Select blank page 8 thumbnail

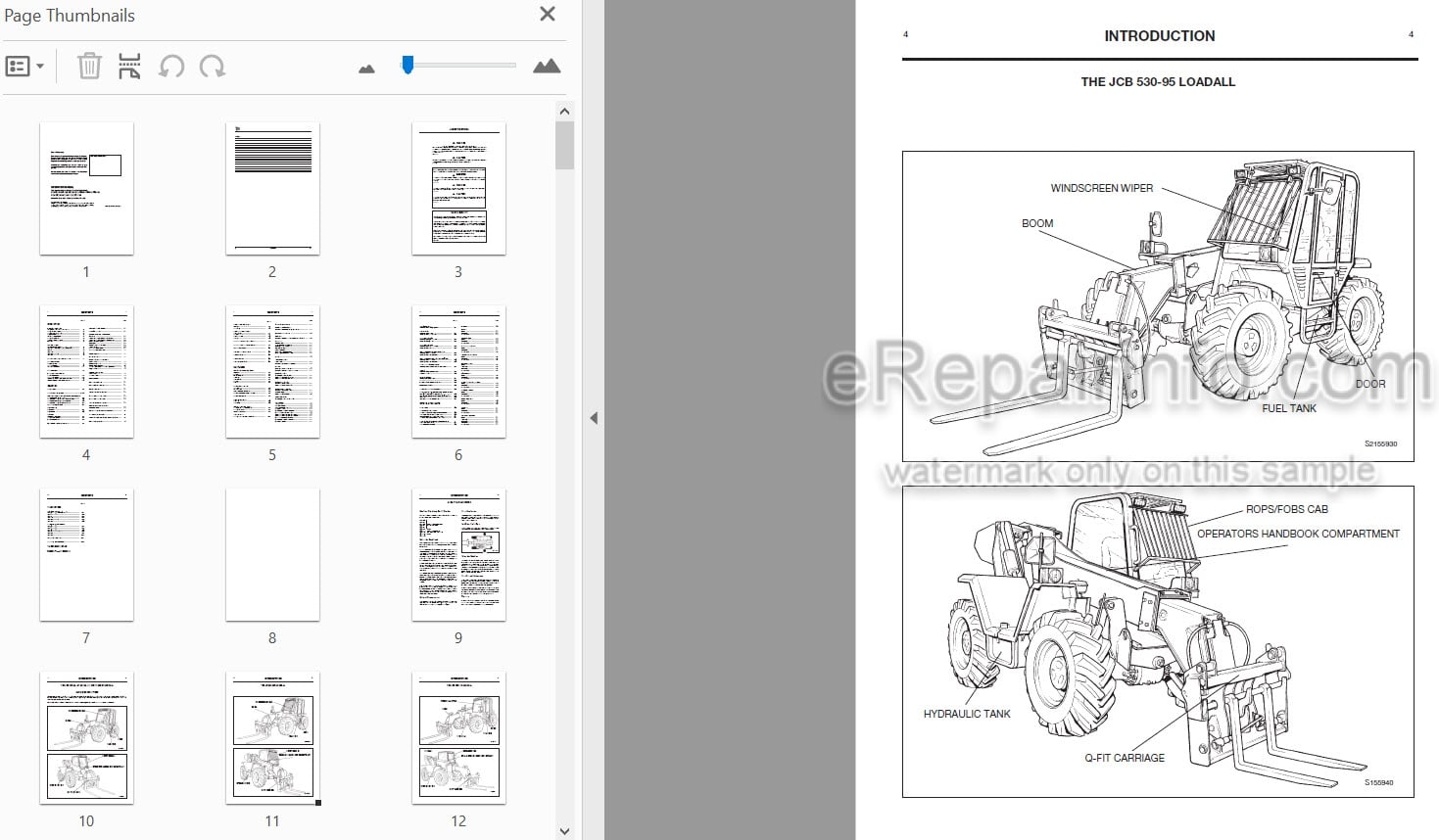tap(272, 554)
